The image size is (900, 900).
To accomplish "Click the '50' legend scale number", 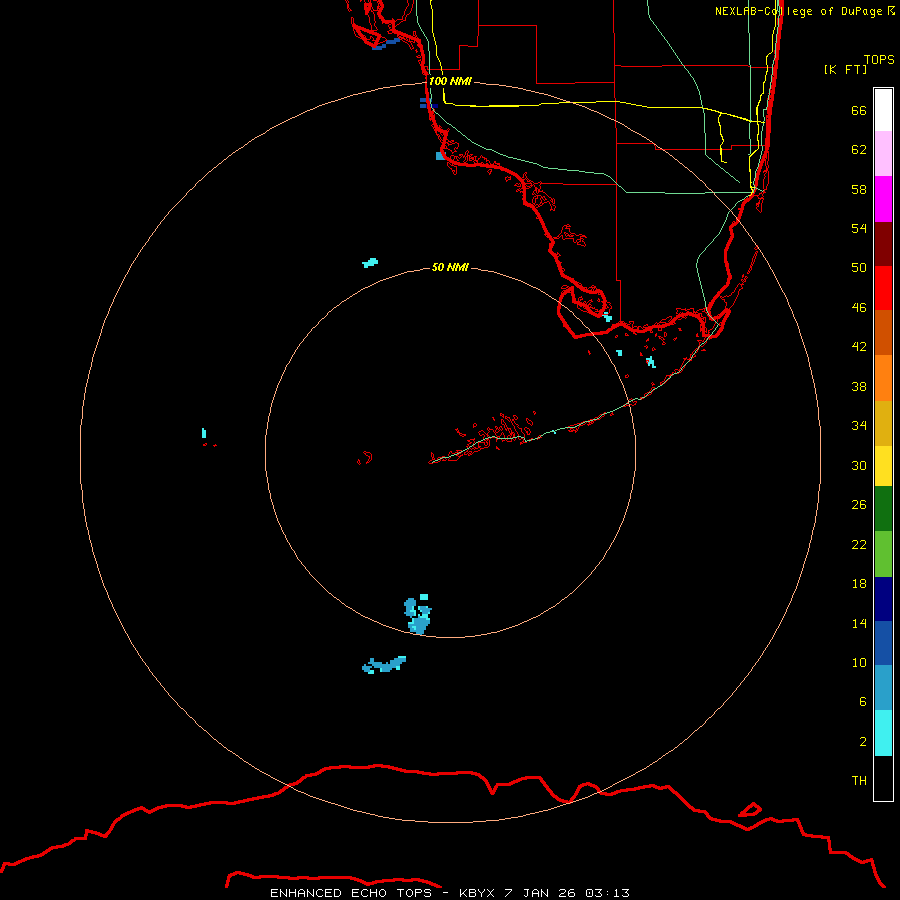I will [859, 267].
